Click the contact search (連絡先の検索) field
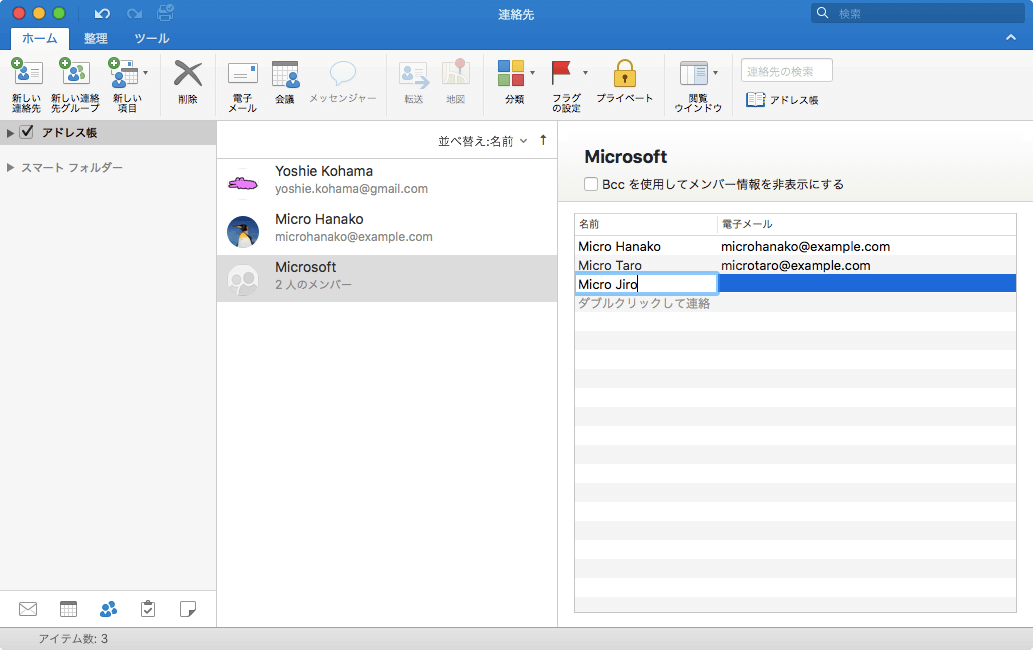1033x650 pixels. click(x=787, y=70)
